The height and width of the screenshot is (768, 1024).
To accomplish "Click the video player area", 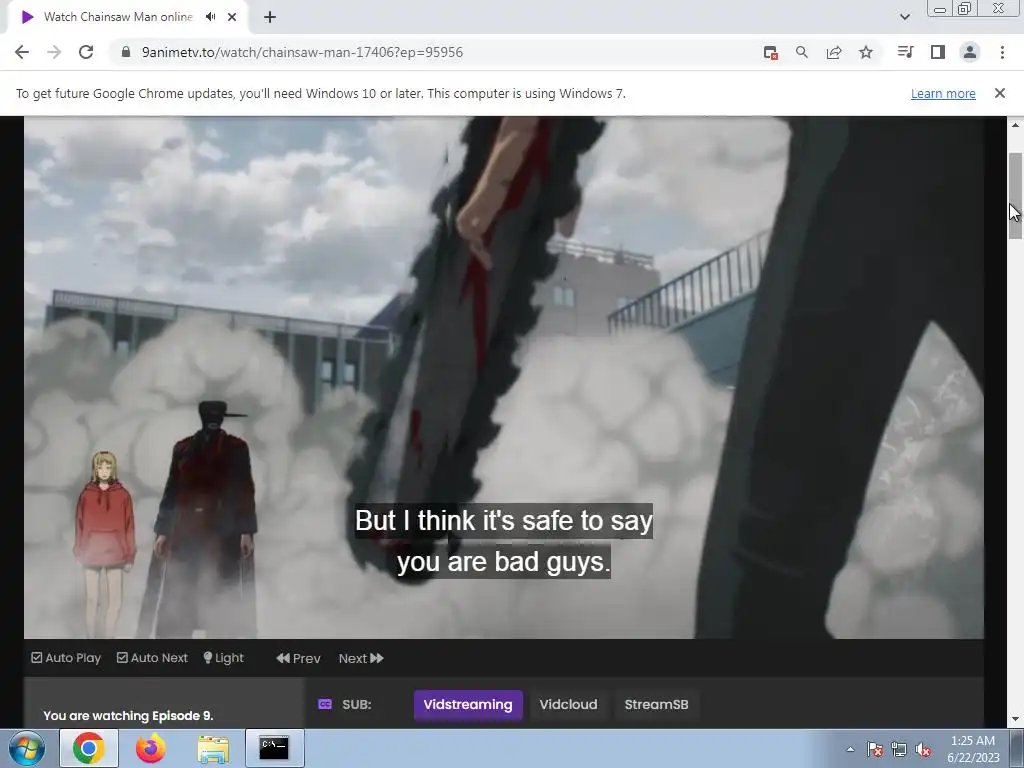I will [x=504, y=377].
